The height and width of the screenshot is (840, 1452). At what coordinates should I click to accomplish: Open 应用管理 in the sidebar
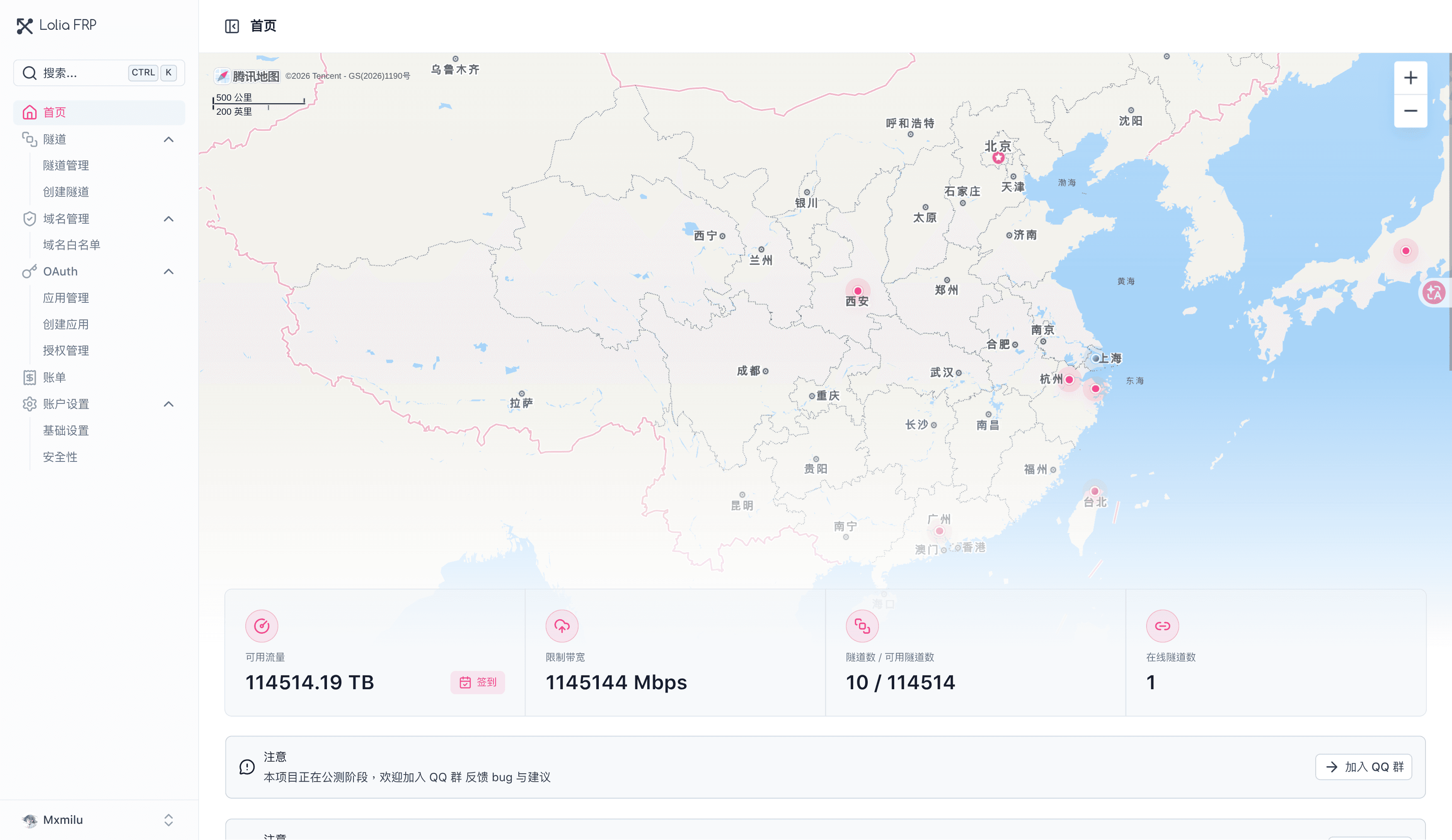(66, 298)
